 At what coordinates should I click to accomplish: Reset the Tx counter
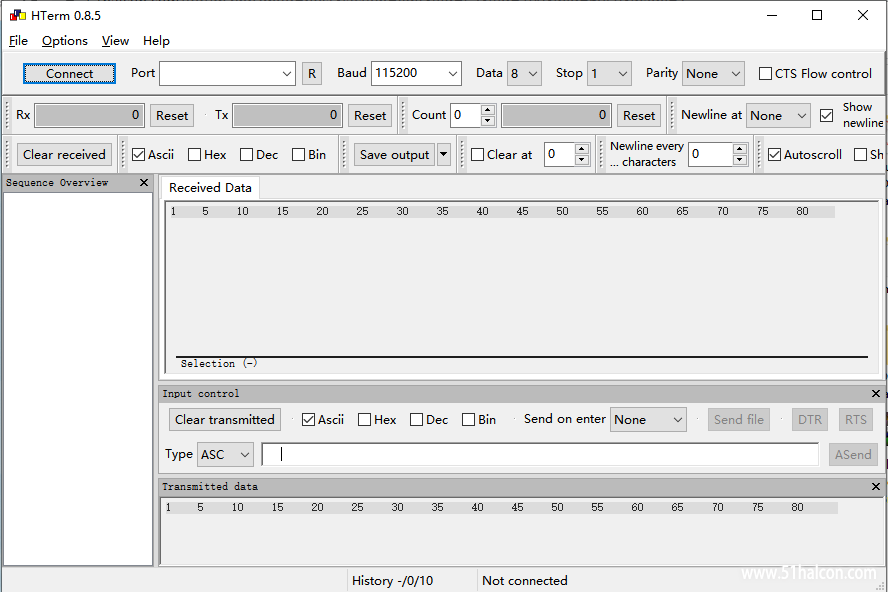(x=370, y=116)
